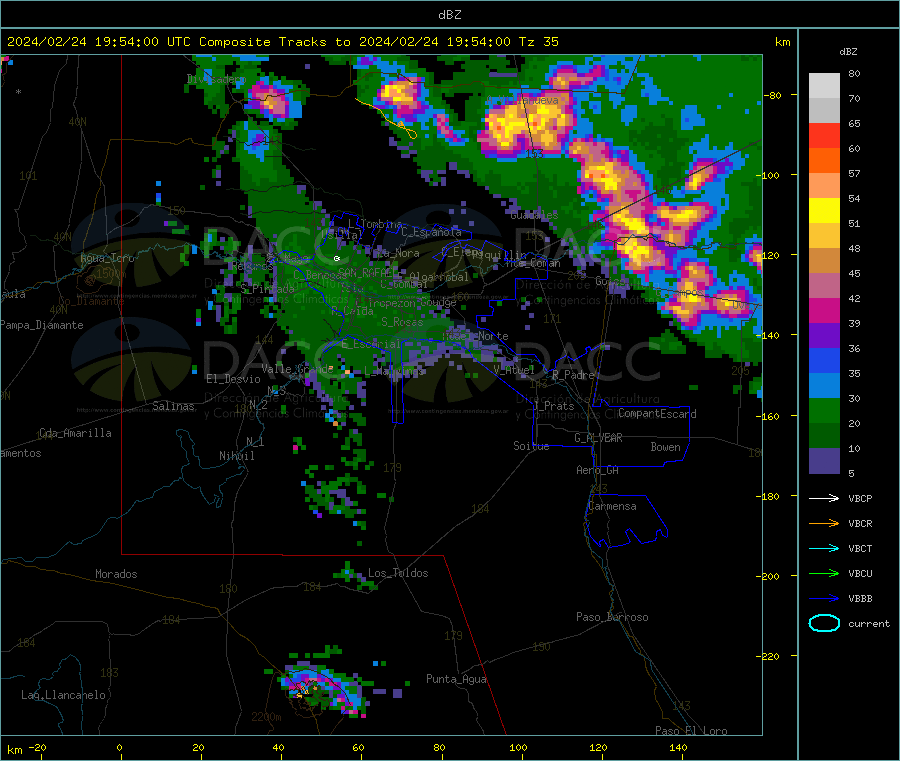Viewport: 900px width, 761px height.
Task: Click the Agua_Toro map label
Action: [107, 258]
